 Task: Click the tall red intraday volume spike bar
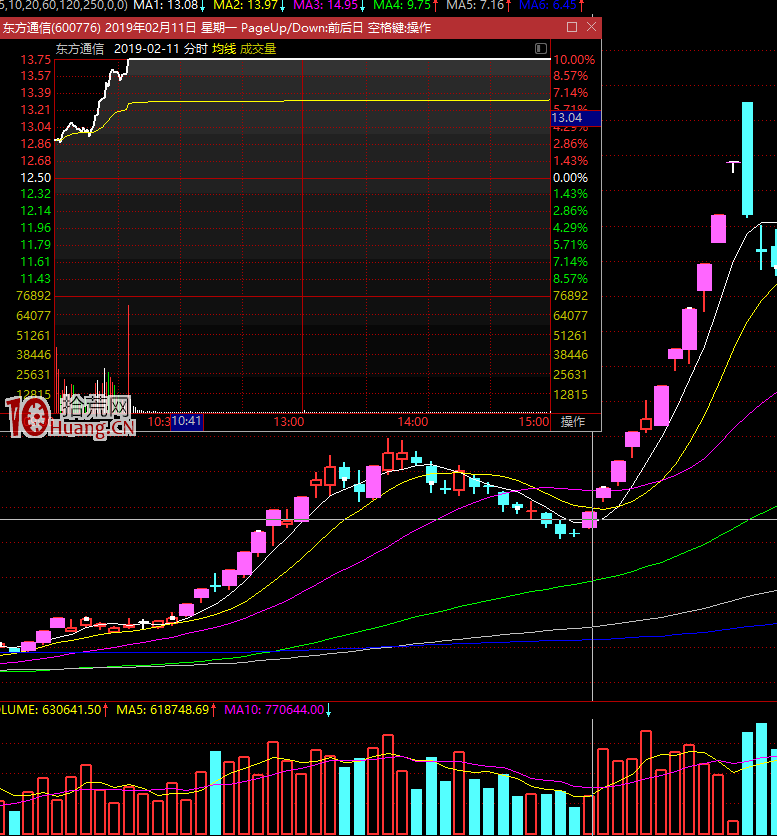point(129,358)
